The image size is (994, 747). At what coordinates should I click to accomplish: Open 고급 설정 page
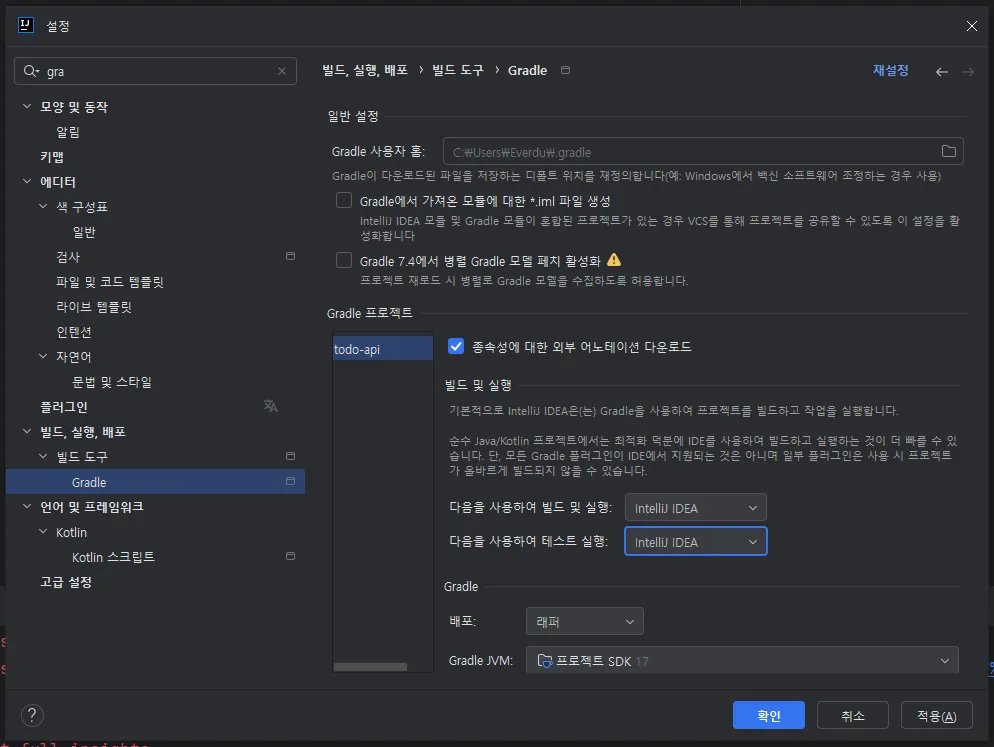click(x=66, y=581)
